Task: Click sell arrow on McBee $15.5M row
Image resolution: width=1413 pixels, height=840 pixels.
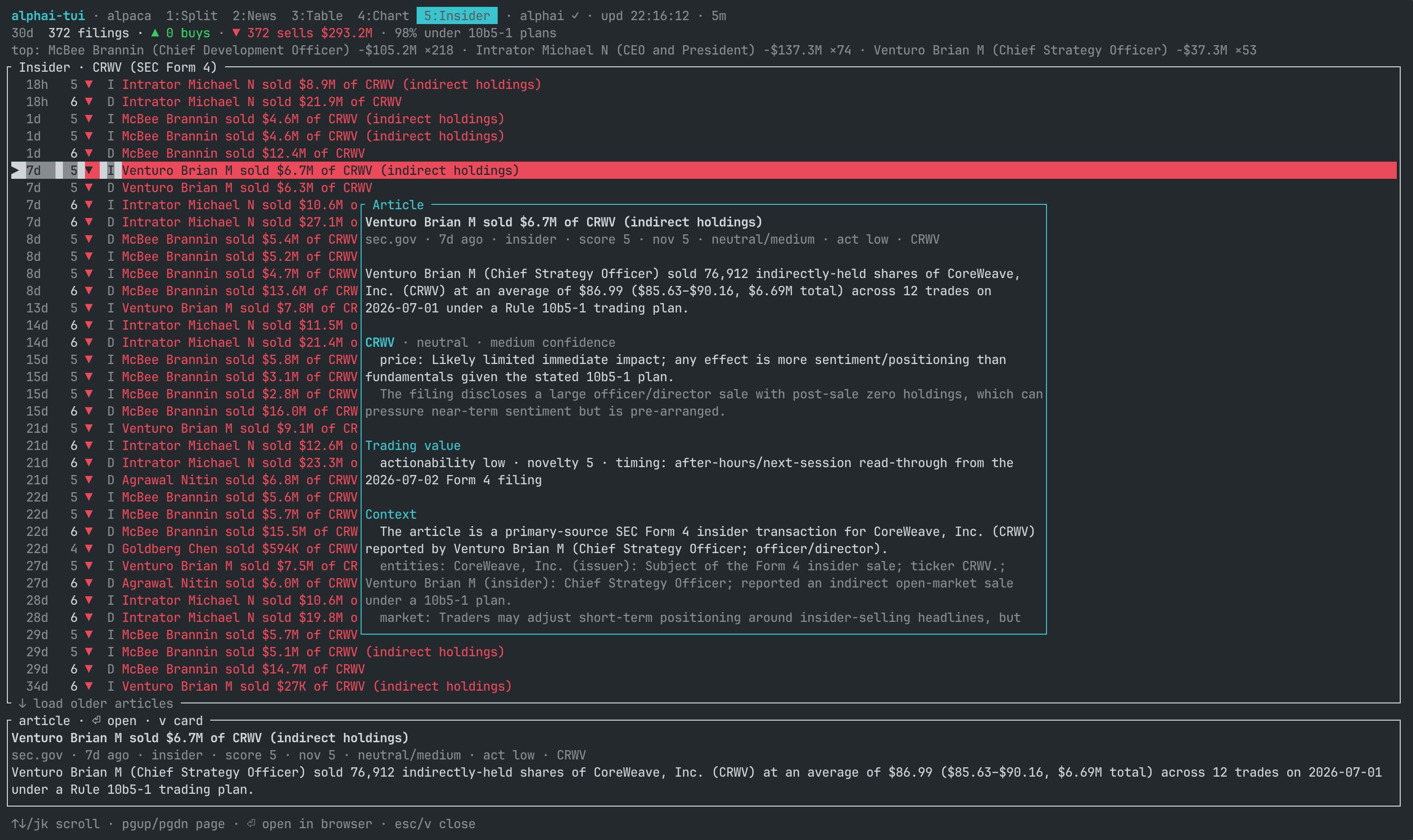Action: point(89,532)
